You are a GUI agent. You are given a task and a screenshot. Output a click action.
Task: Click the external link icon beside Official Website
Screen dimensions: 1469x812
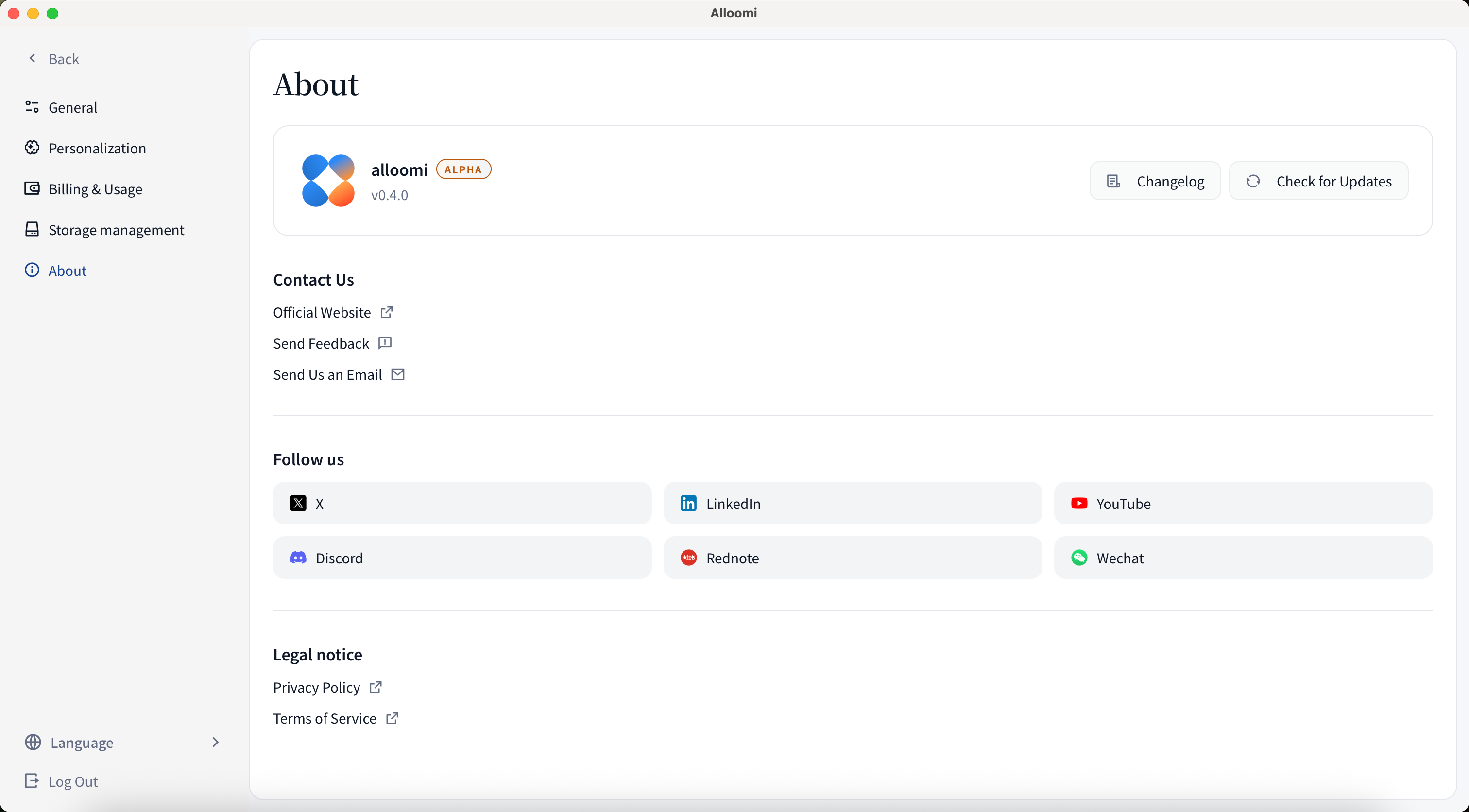pyautogui.click(x=387, y=312)
